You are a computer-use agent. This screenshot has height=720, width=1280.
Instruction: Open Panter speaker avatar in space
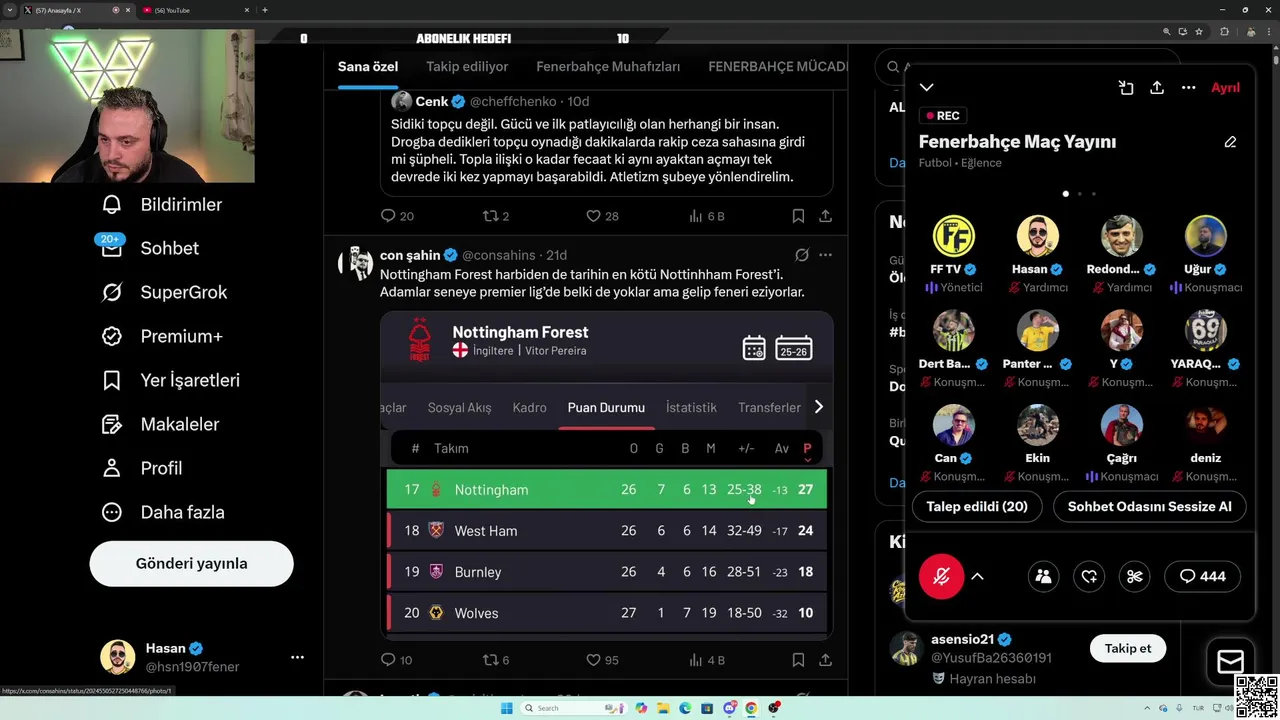pyautogui.click(x=1037, y=331)
